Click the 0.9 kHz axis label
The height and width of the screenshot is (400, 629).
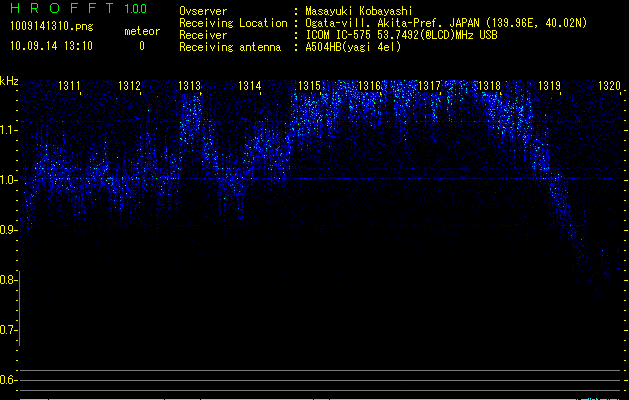(7, 230)
